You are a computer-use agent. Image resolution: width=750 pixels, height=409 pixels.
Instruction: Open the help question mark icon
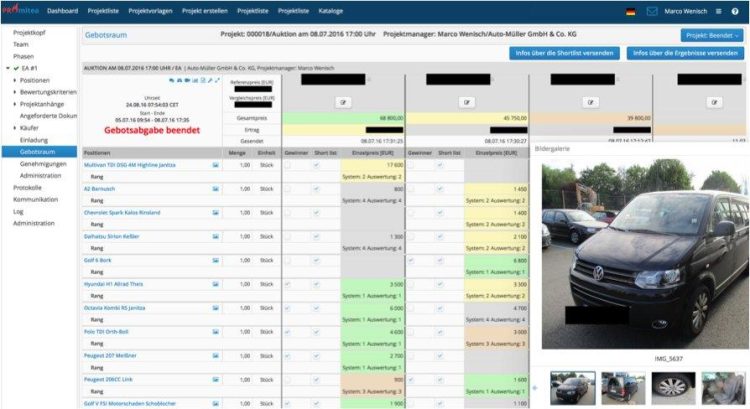[735, 11]
